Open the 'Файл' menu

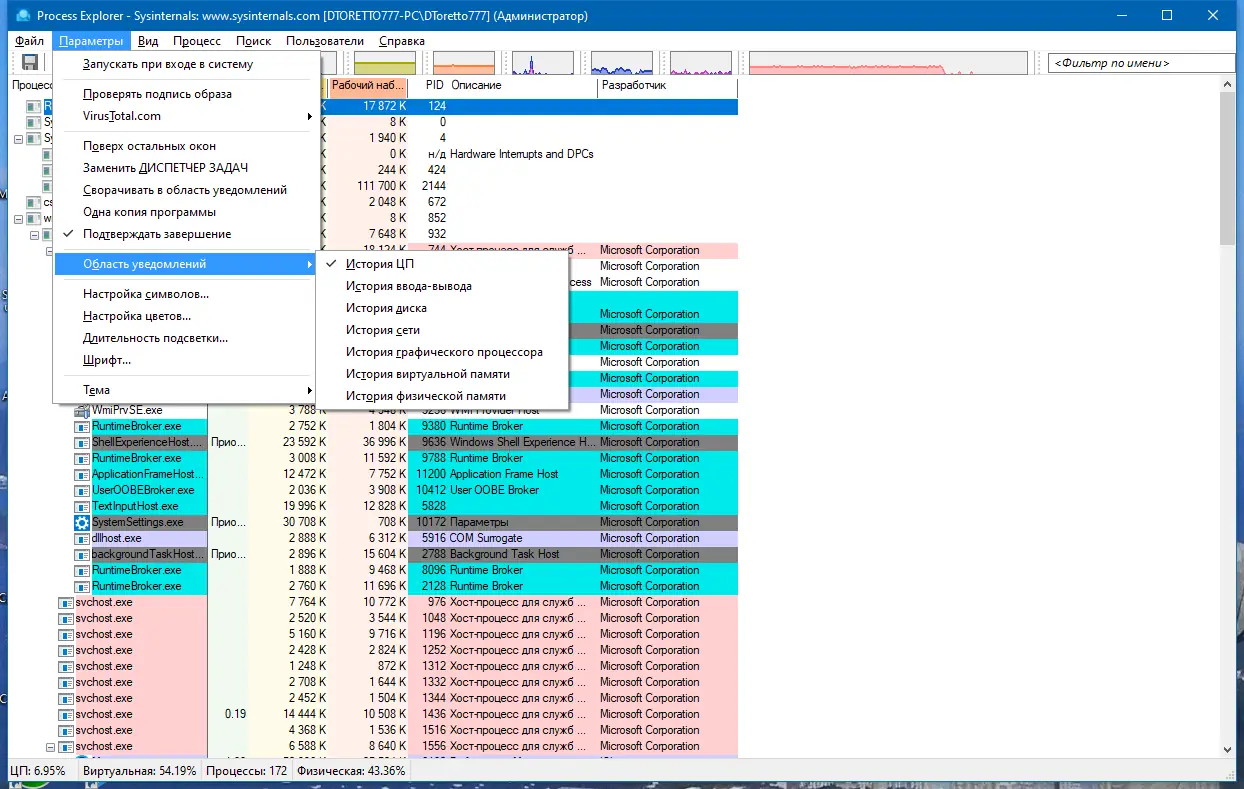point(30,41)
